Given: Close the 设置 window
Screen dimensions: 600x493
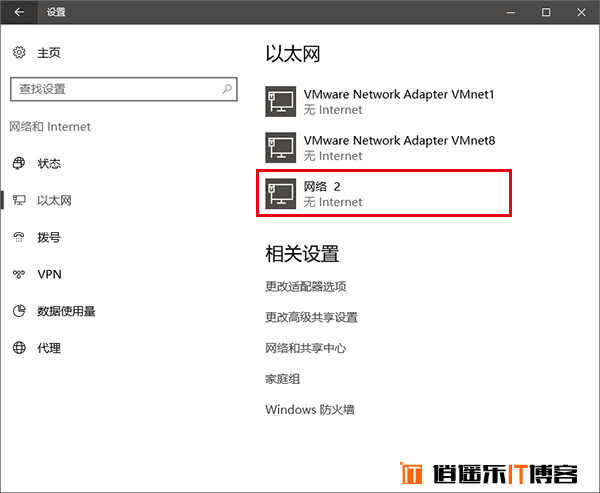Looking at the screenshot, I should 581,12.
